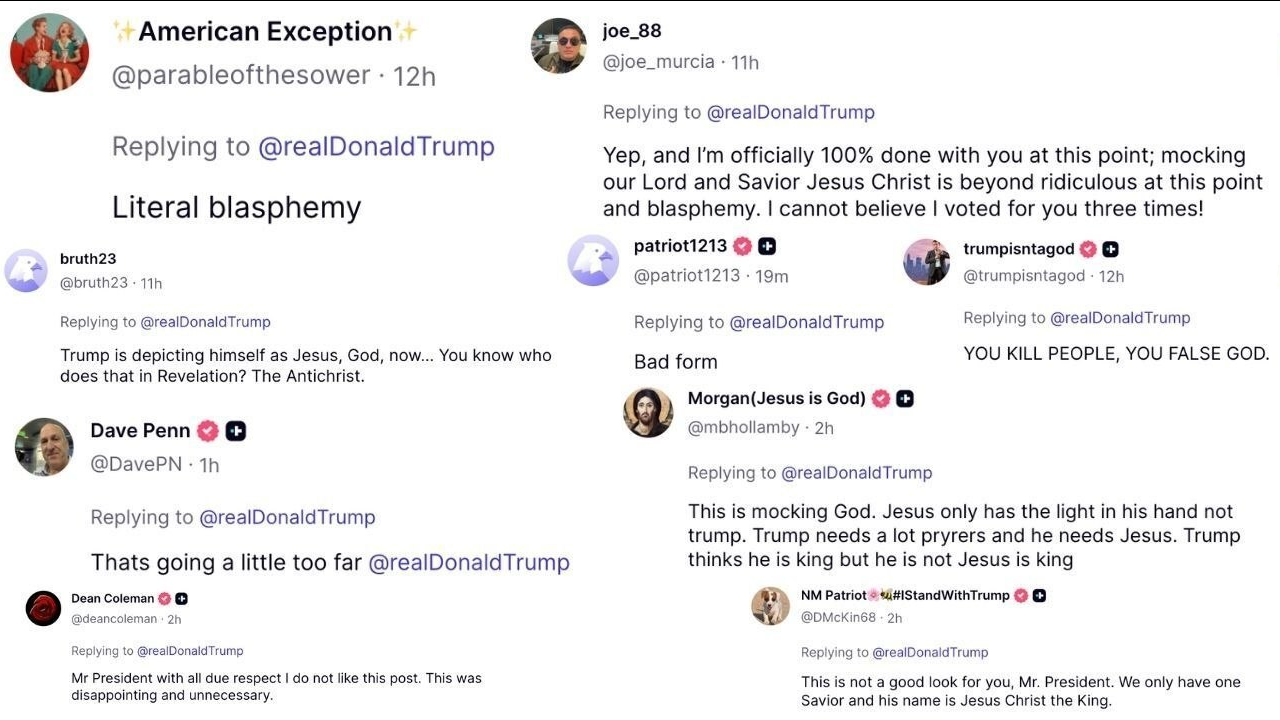The image size is (1280, 720).
Task: Click bruth23's eagle avatar
Action: pos(26,270)
